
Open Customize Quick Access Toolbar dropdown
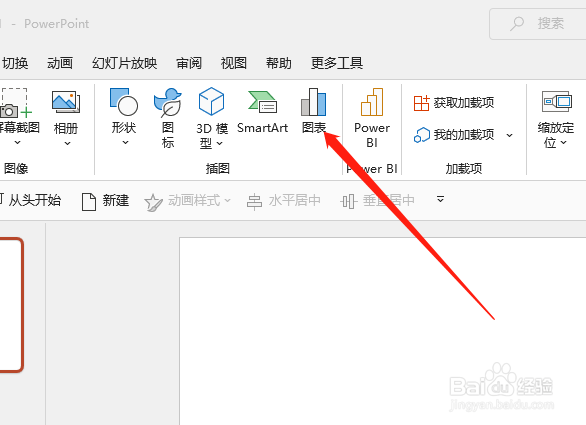pyautogui.click(x=441, y=199)
